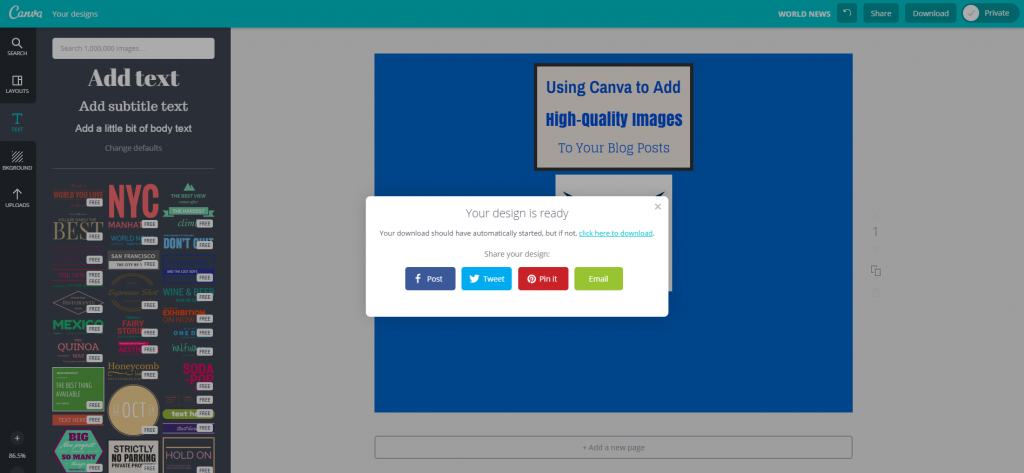Viewport: 1024px width, 473px height.
Task: Select the red TEXT HERE banner template
Action: (x=78, y=419)
